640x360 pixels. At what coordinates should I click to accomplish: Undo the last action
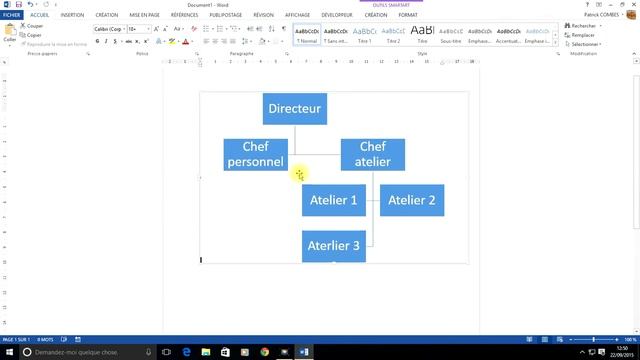30,4
